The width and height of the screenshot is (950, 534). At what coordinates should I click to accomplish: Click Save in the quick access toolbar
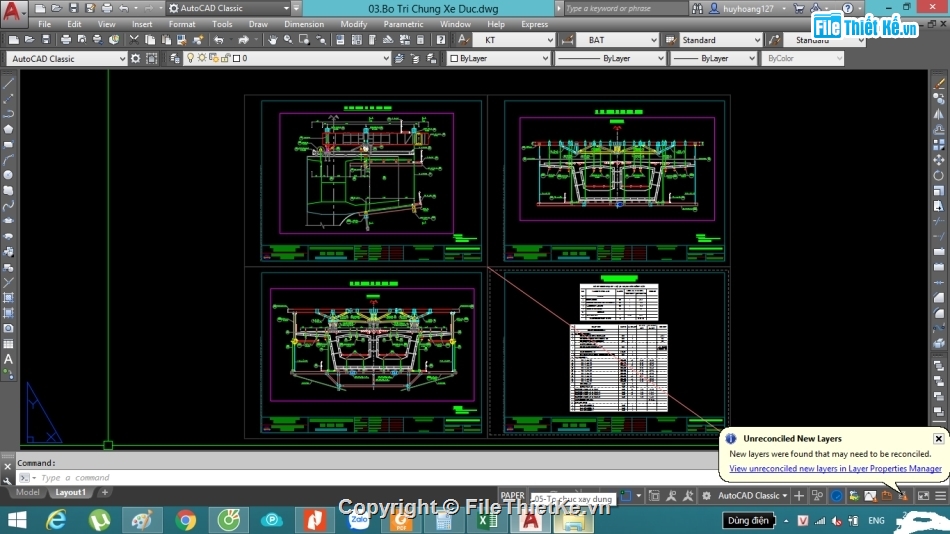point(73,8)
